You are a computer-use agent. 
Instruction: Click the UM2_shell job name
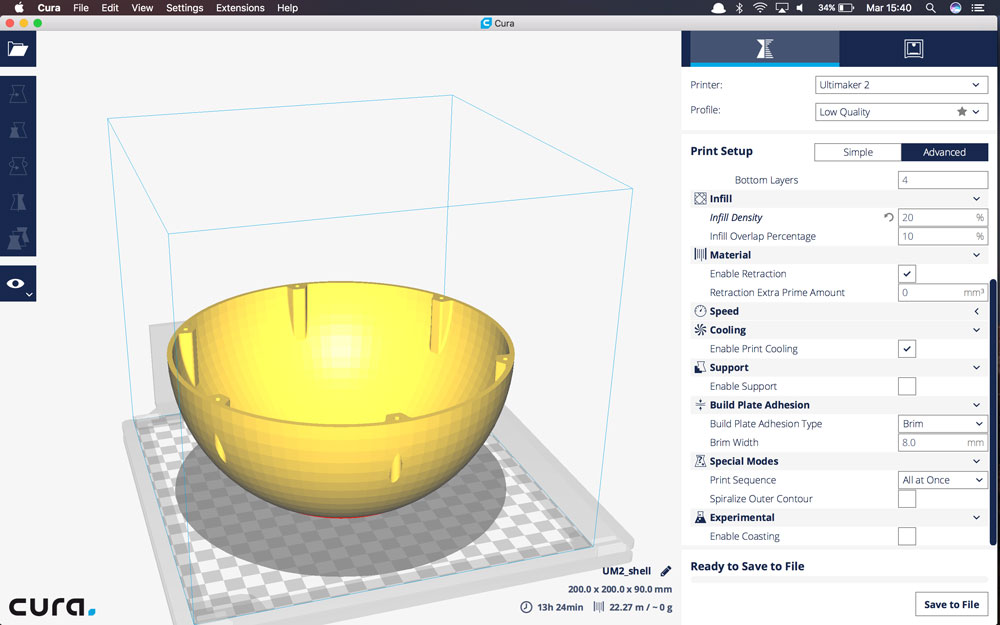pos(626,571)
